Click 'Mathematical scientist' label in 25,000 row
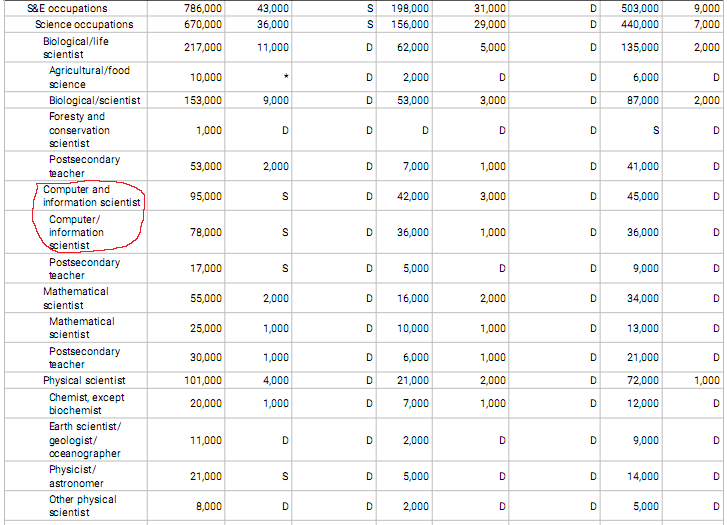Screen dimensions: 727x525 click(82, 328)
